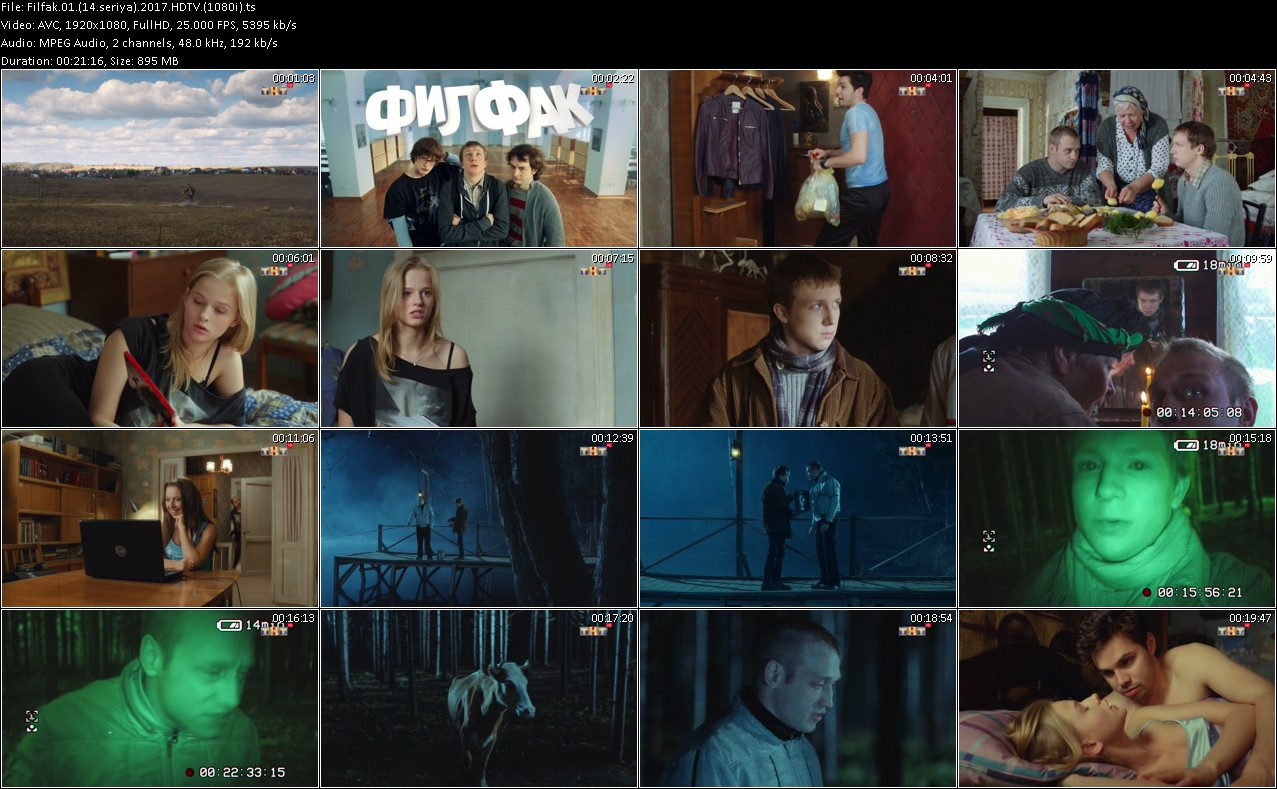Click the battery icon in the 00:16:13 frame
Image resolution: width=1277 pixels, height=789 pixels.
[x=229, y=625]
